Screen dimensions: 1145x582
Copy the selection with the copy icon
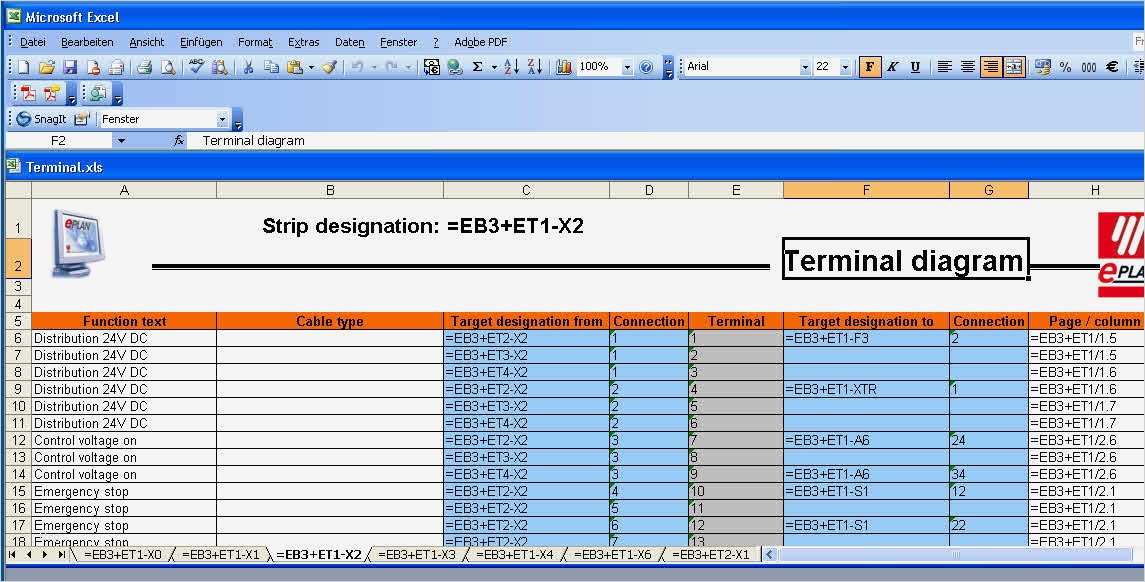(271, 67)
